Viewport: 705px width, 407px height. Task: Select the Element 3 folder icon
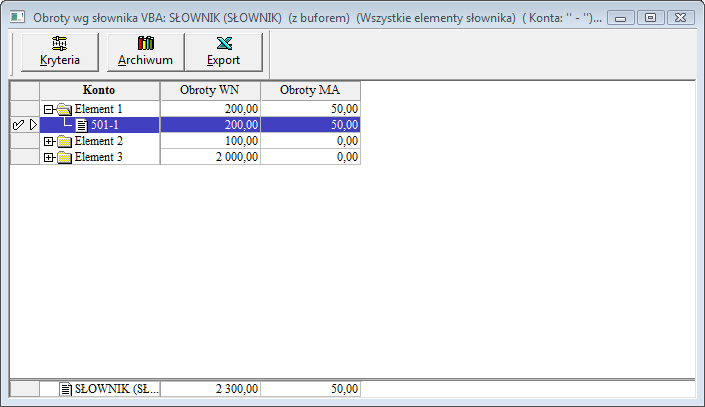(65, 157)
